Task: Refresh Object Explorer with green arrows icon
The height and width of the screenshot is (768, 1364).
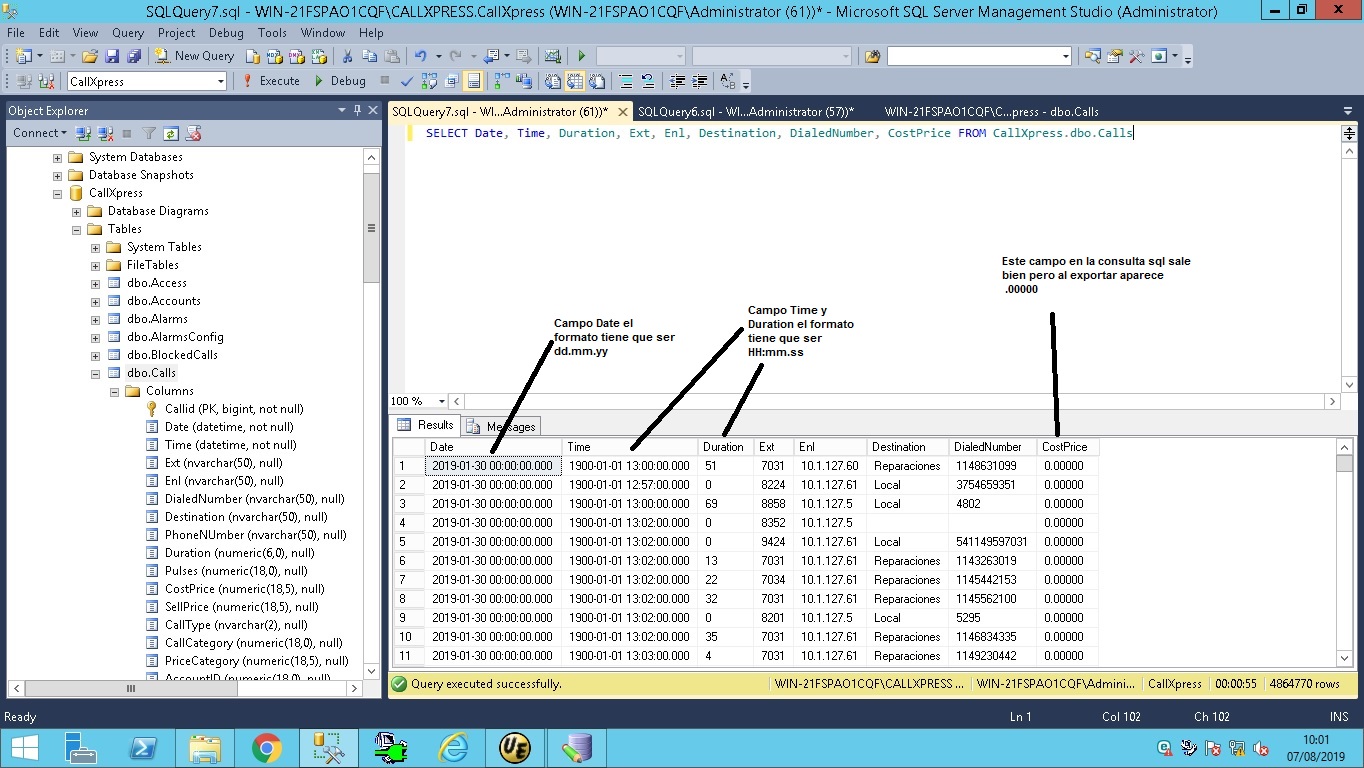Action: pyautogui.click(x=170, y=132)
